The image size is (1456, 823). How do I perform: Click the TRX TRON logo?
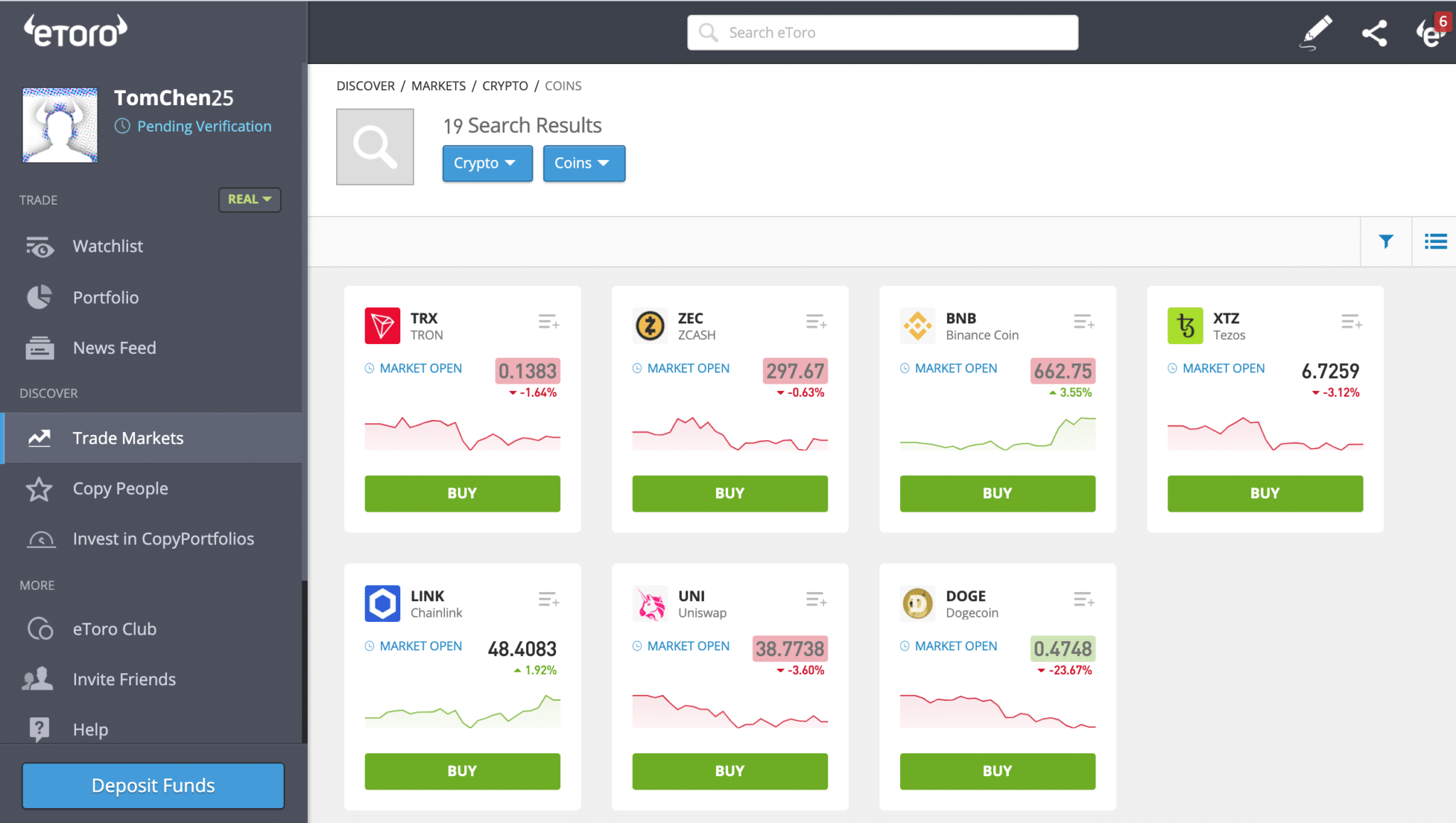[x=382, y=326]
